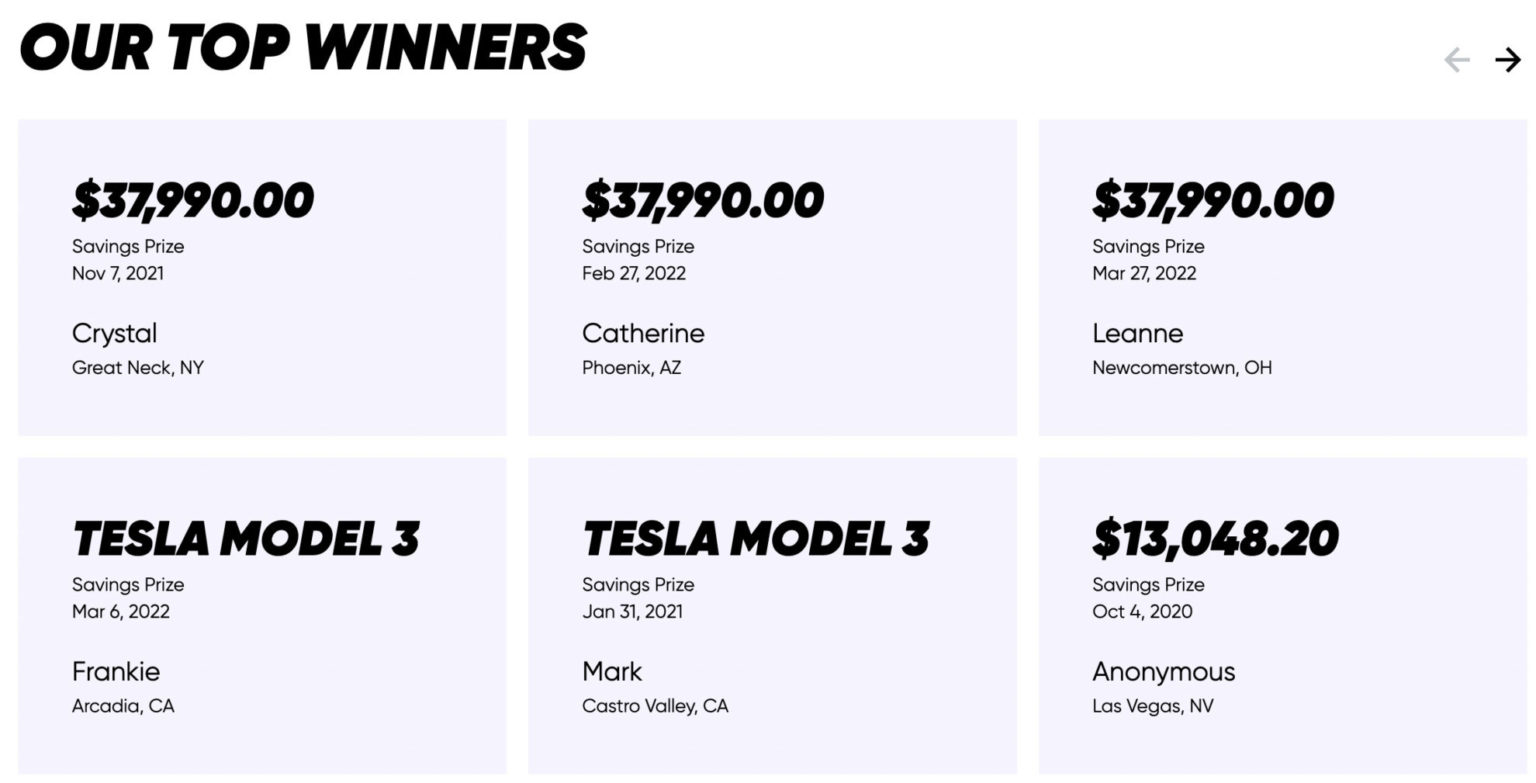Click the previous arrow in winners carousel
Viewport: 1536px width, 783px height.
pos(1457,60)
